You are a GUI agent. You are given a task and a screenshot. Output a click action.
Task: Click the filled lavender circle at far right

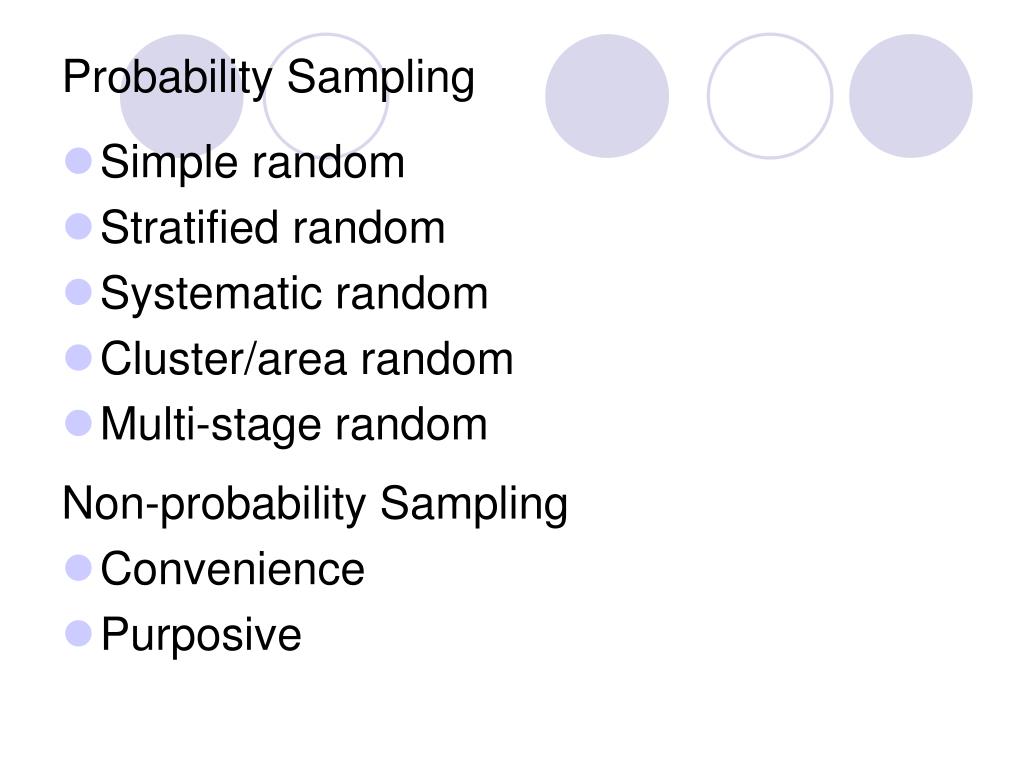(910, 96)
